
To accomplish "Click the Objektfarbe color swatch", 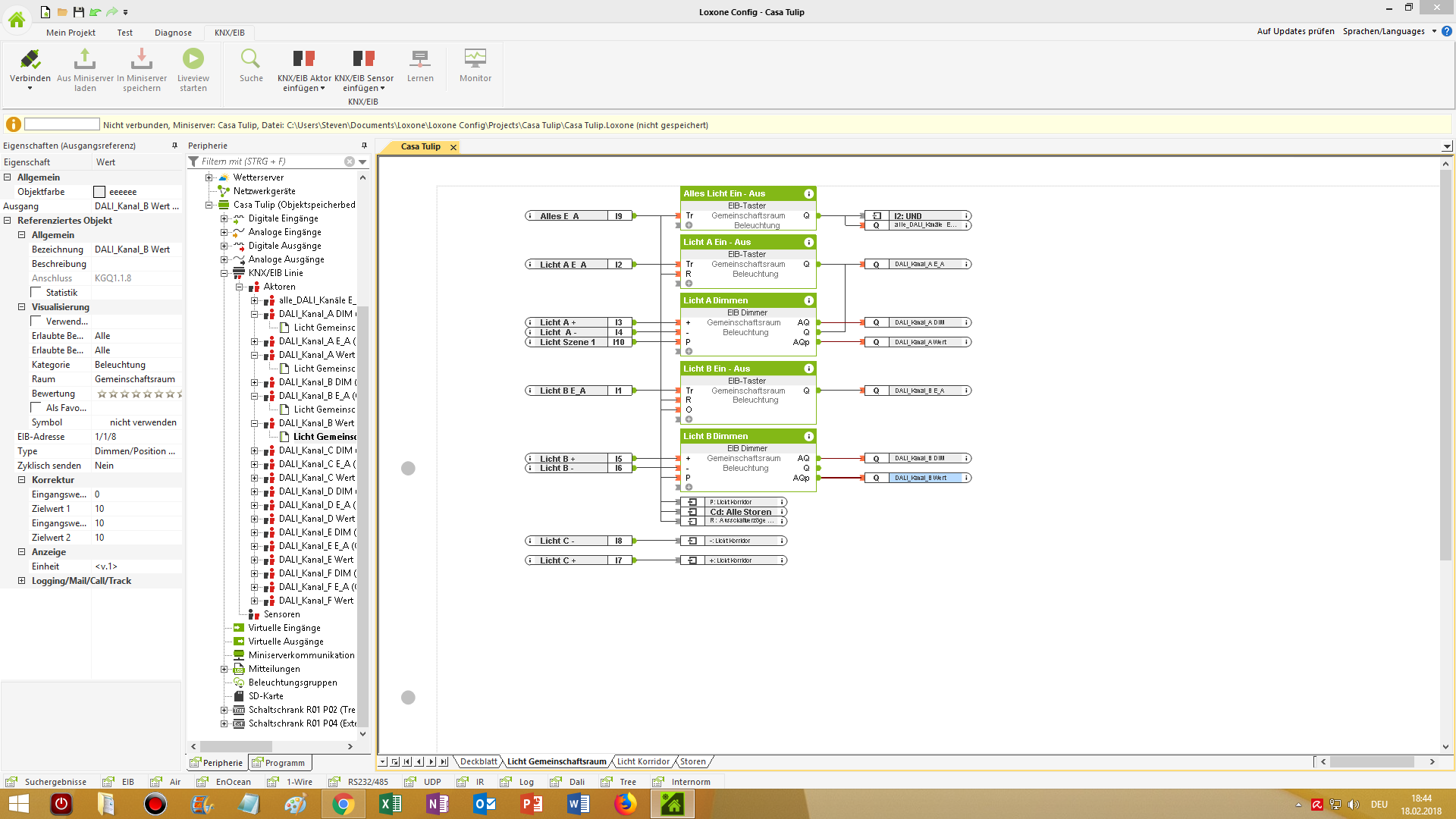I will click(x=99, y=192).
